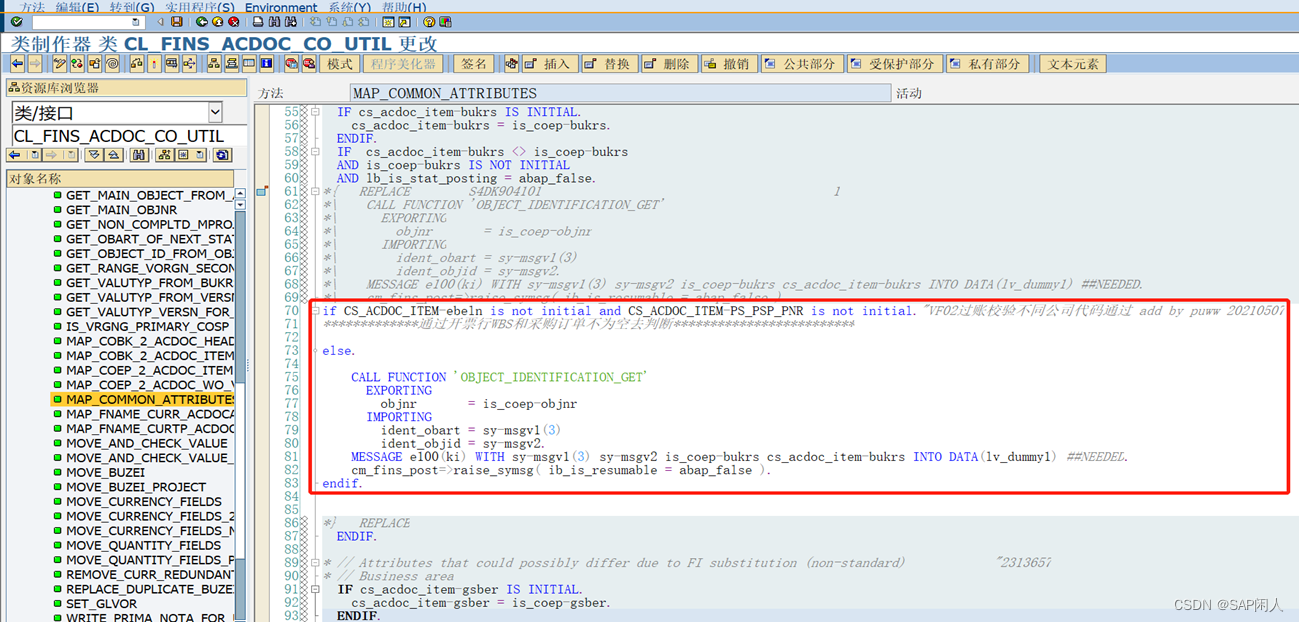
Task: Click the Create New Session icon
Action: pos(388,22)
